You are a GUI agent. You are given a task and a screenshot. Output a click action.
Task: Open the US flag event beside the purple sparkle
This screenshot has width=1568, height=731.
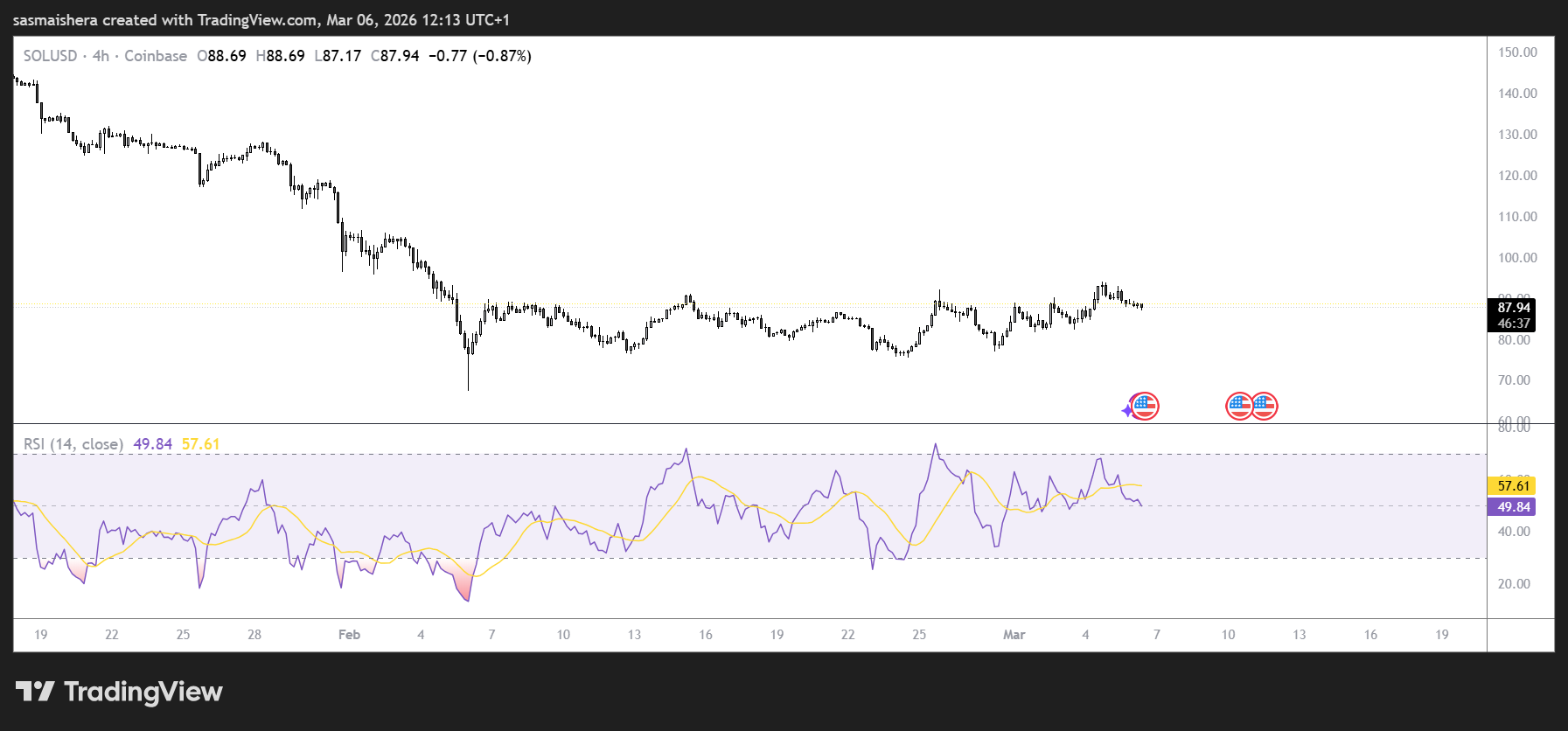coord(1146,406)
